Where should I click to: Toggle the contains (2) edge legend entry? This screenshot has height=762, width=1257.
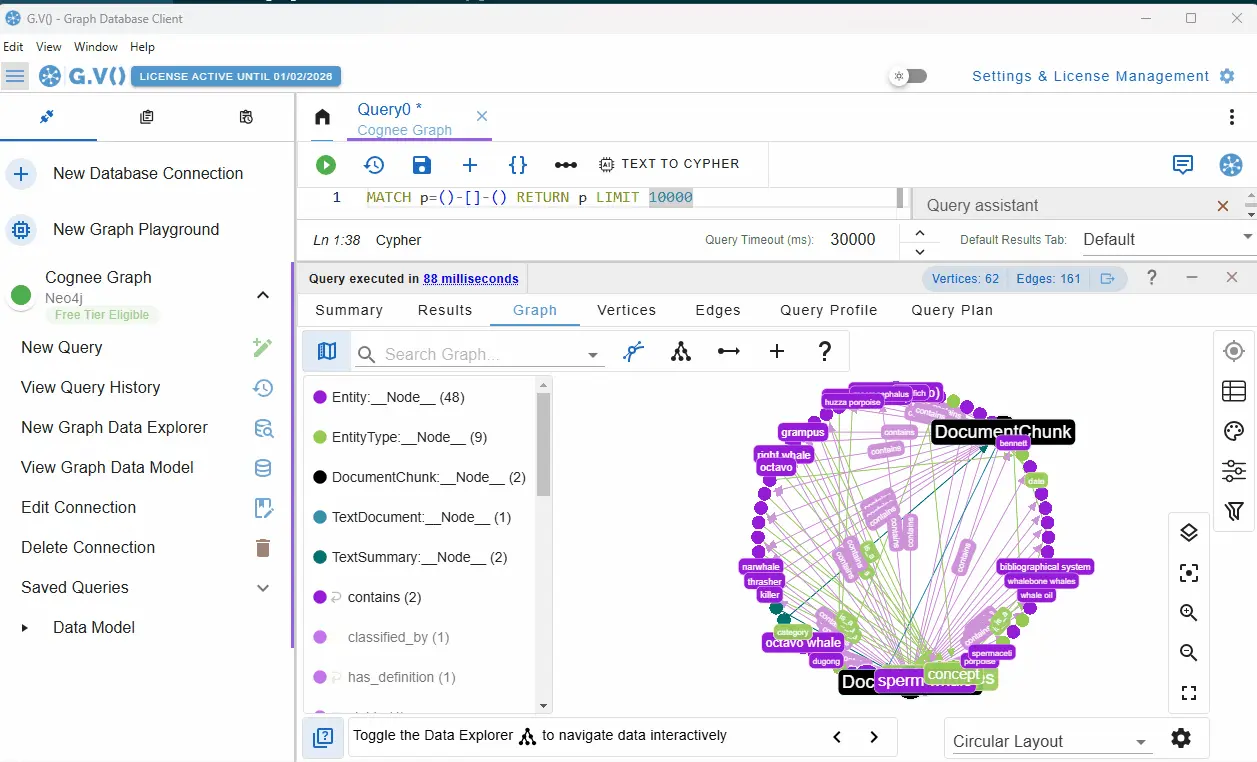point(367,597)
